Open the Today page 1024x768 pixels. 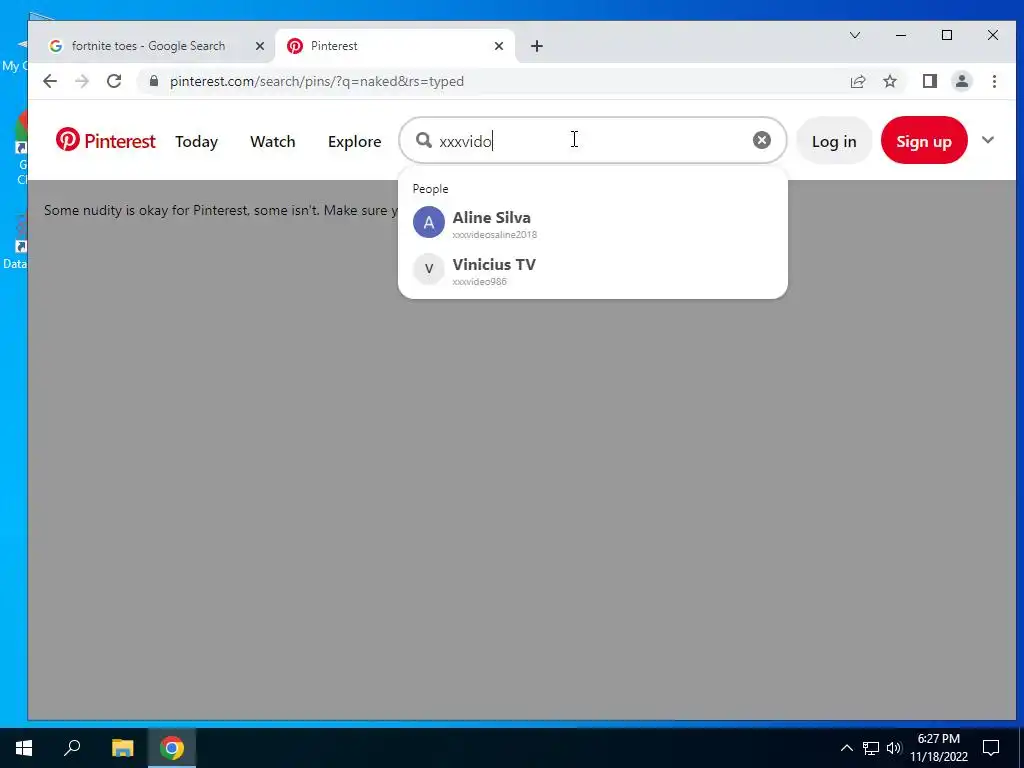(x=196, y=141)
